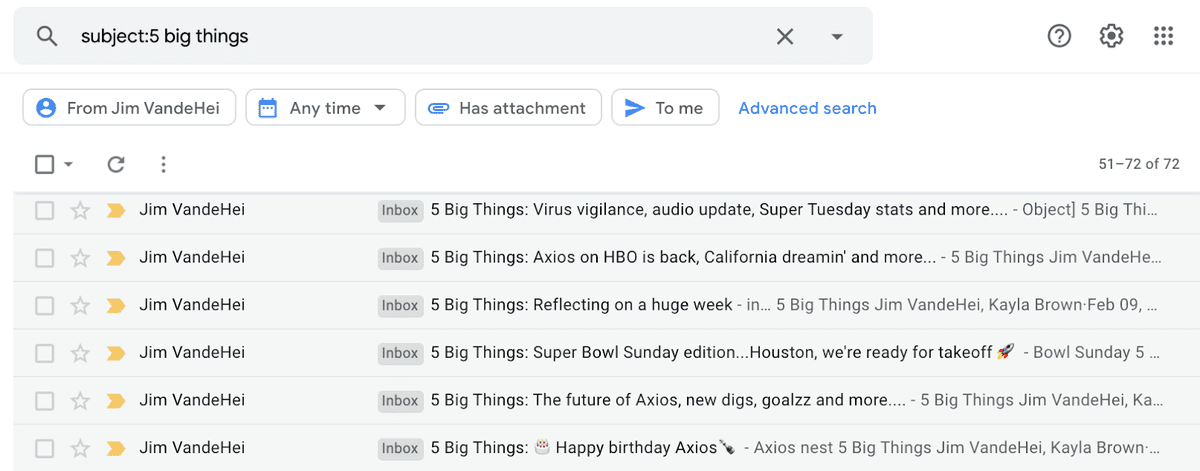Toggle importance marker on Happy birthday Axios email

pos(115,448)
